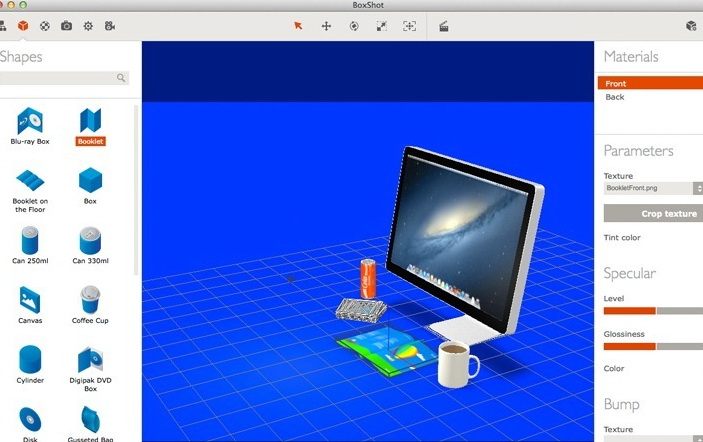Viewport: 703px width, 442px height.
Task: Choose the Box shape
Action: [x=91, y=186]
